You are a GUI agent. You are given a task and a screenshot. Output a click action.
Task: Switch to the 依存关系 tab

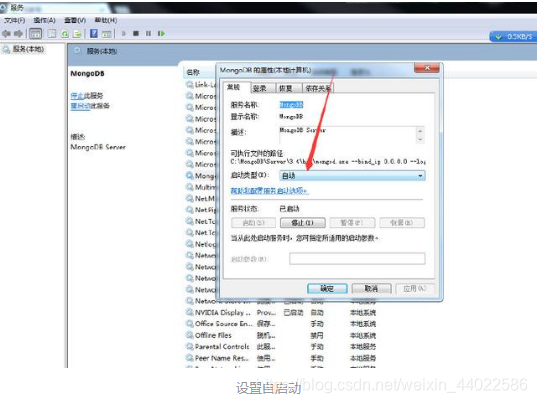[x=318, y=88]
